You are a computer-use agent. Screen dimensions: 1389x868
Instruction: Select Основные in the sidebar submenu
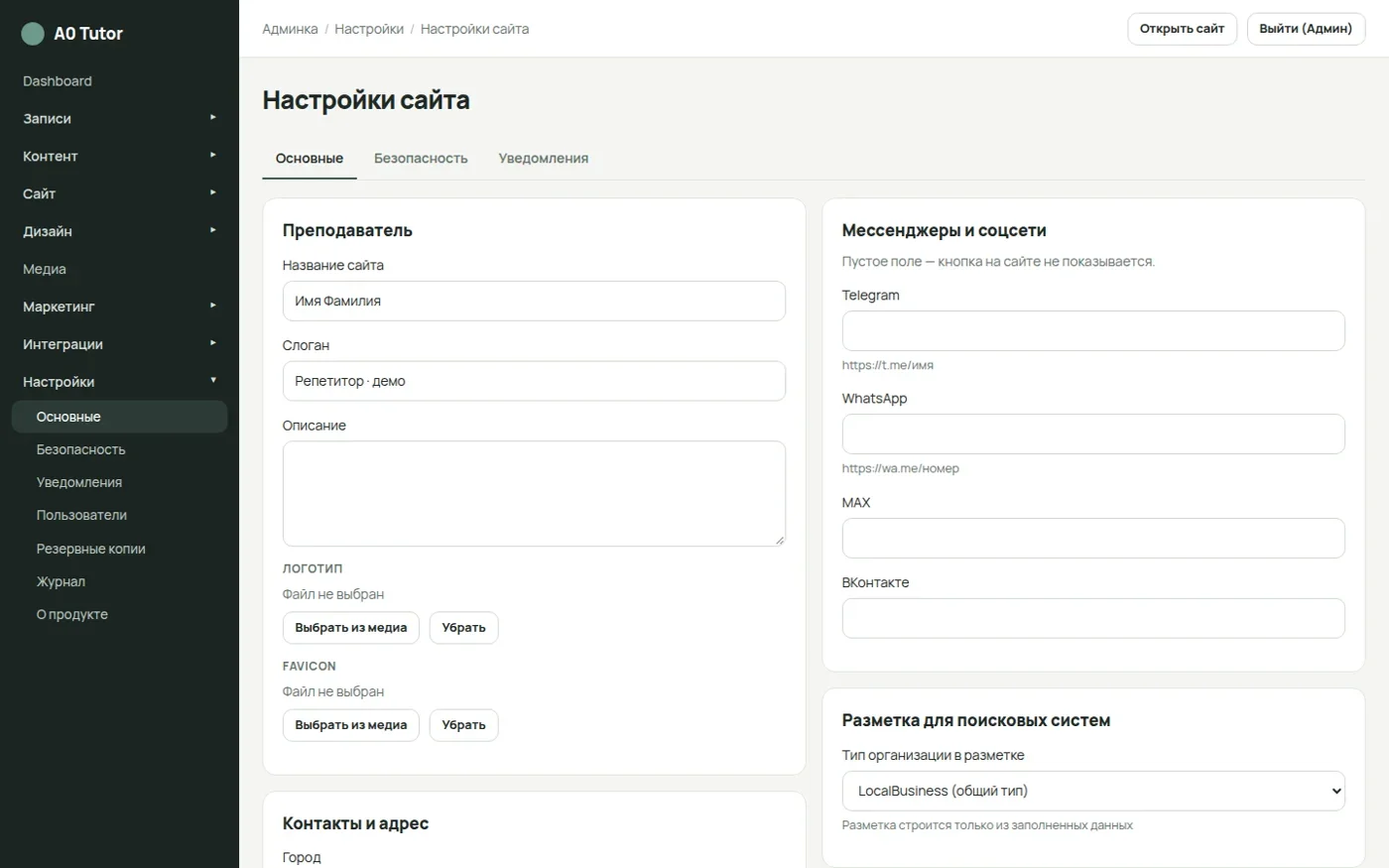point(119,417)
